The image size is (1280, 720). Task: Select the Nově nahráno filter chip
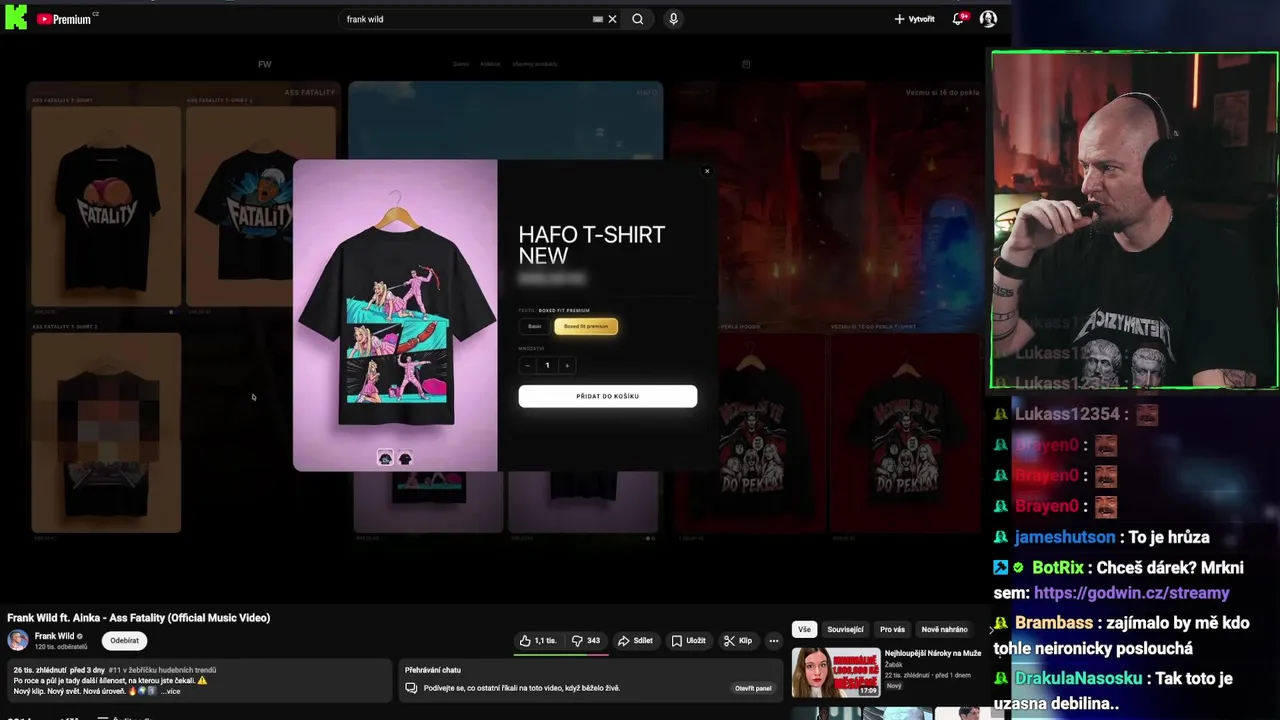tap(945, 629)
